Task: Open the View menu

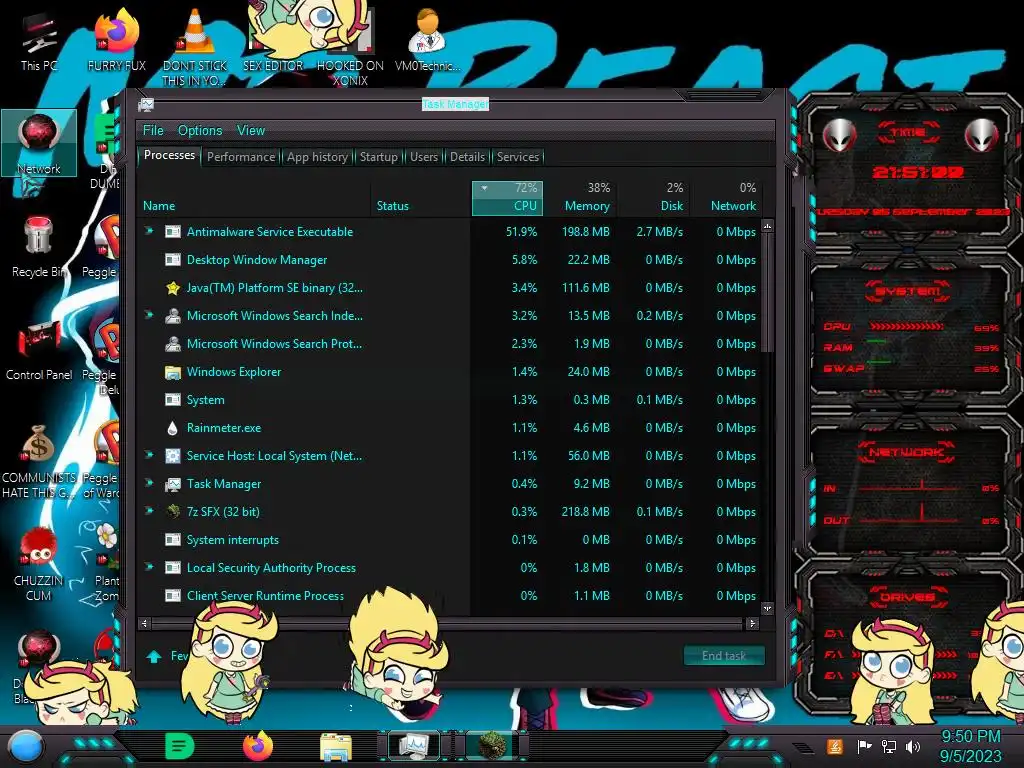Action: coord(251,131)
